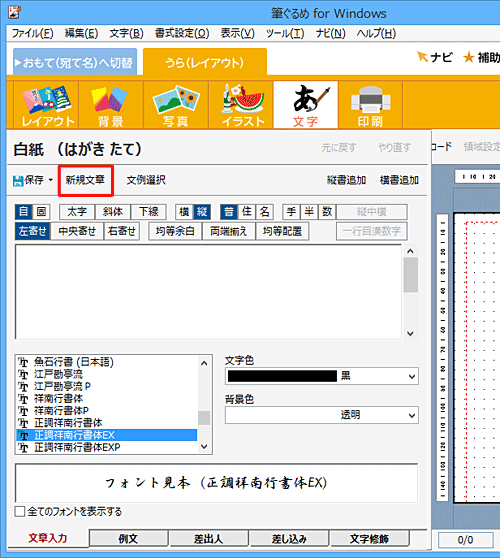Click 横書追加 to add horizontal text

[399, 180]
